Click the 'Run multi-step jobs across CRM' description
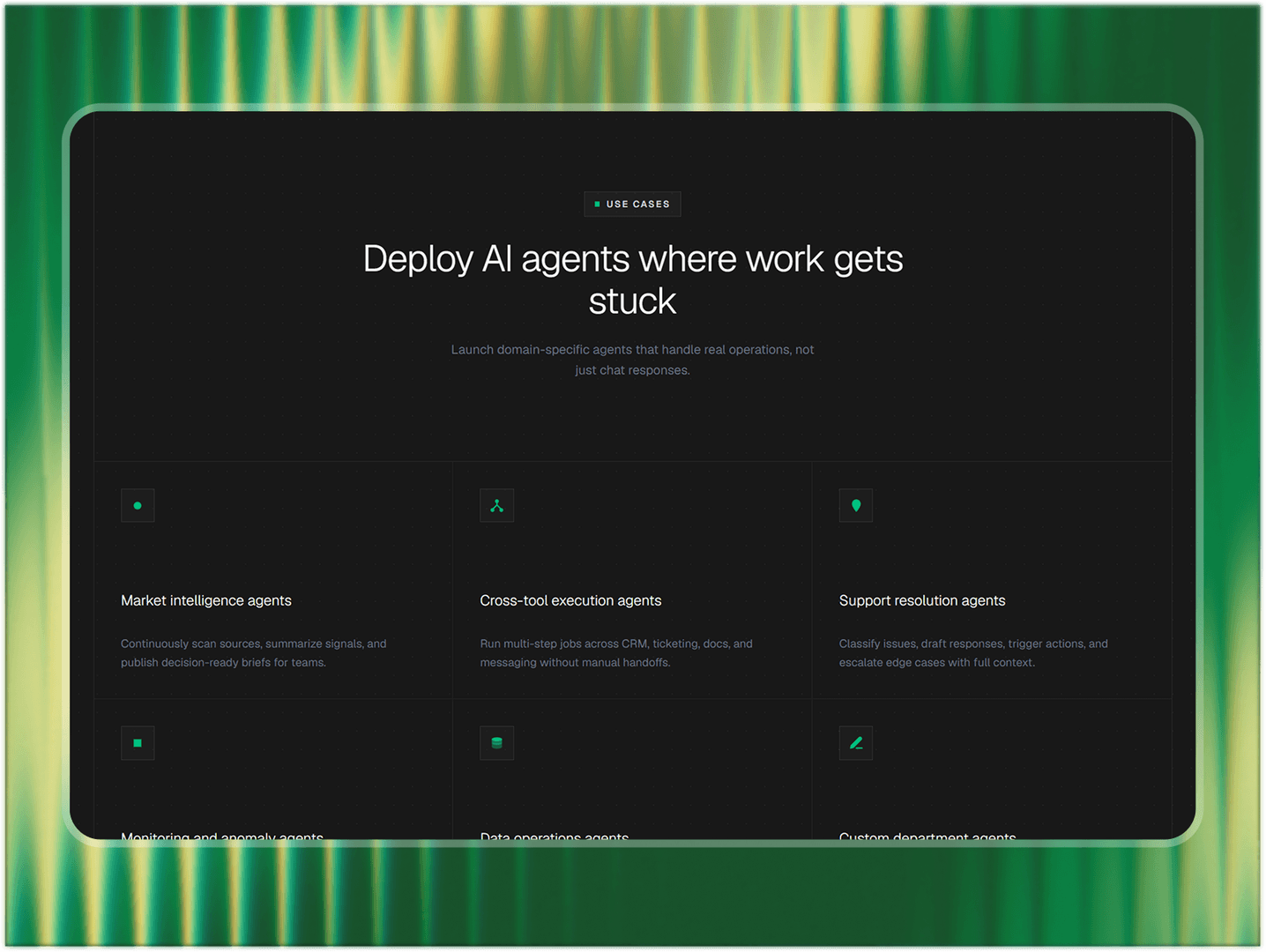1266x952 pixels. tap(616, 653)
